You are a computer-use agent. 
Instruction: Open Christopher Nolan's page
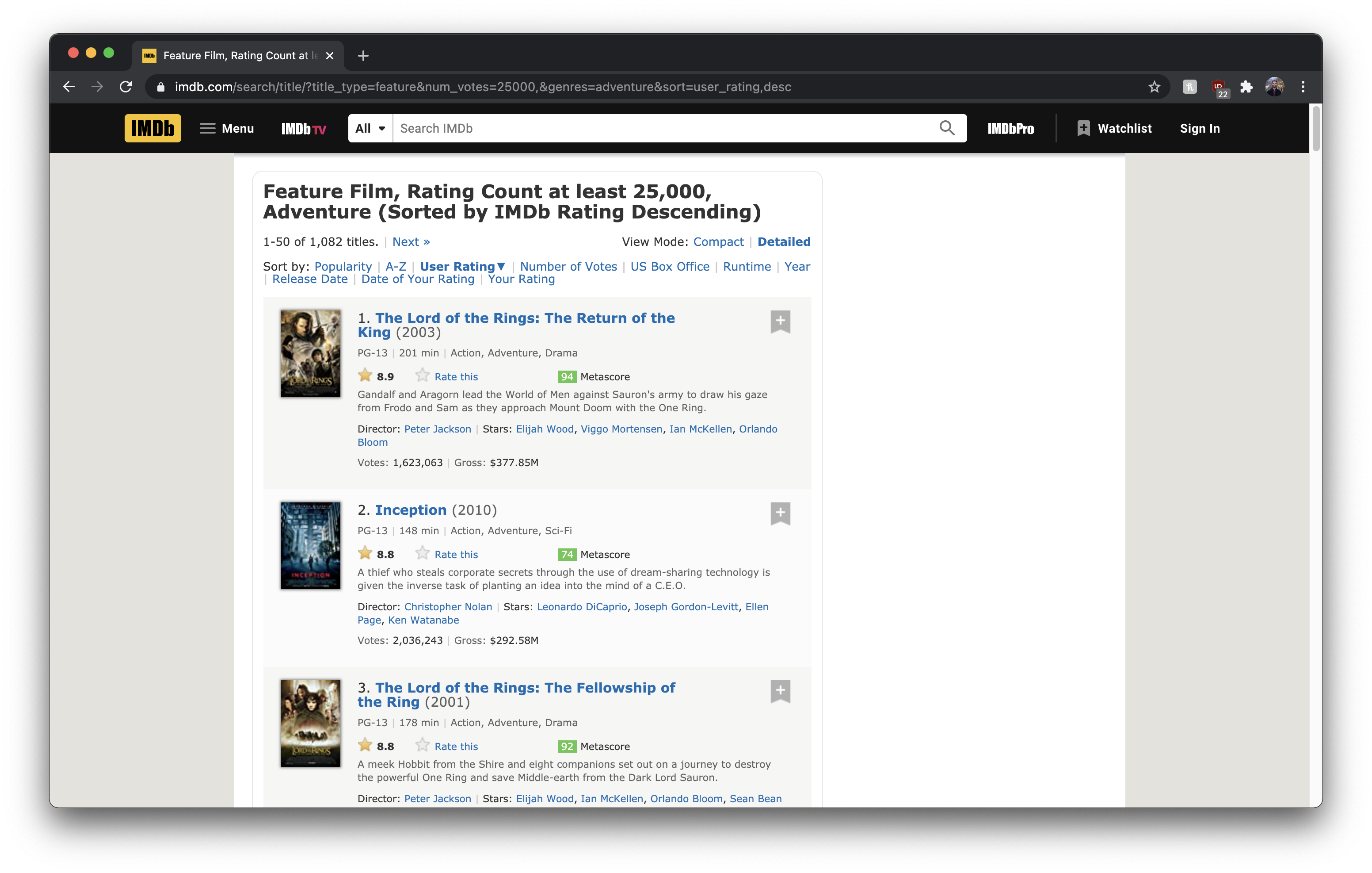point(448,607)
